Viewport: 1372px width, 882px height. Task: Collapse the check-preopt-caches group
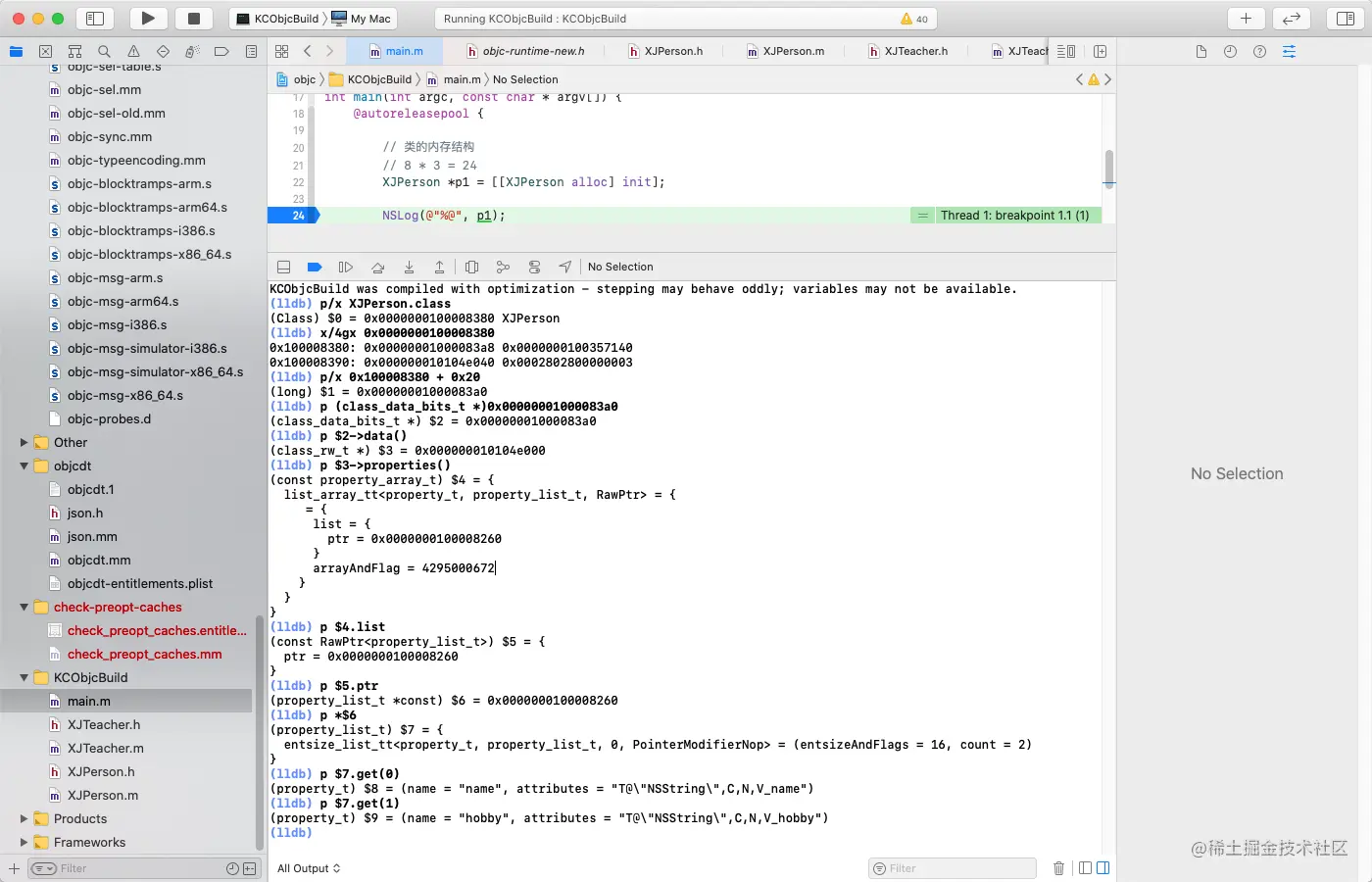24,608
